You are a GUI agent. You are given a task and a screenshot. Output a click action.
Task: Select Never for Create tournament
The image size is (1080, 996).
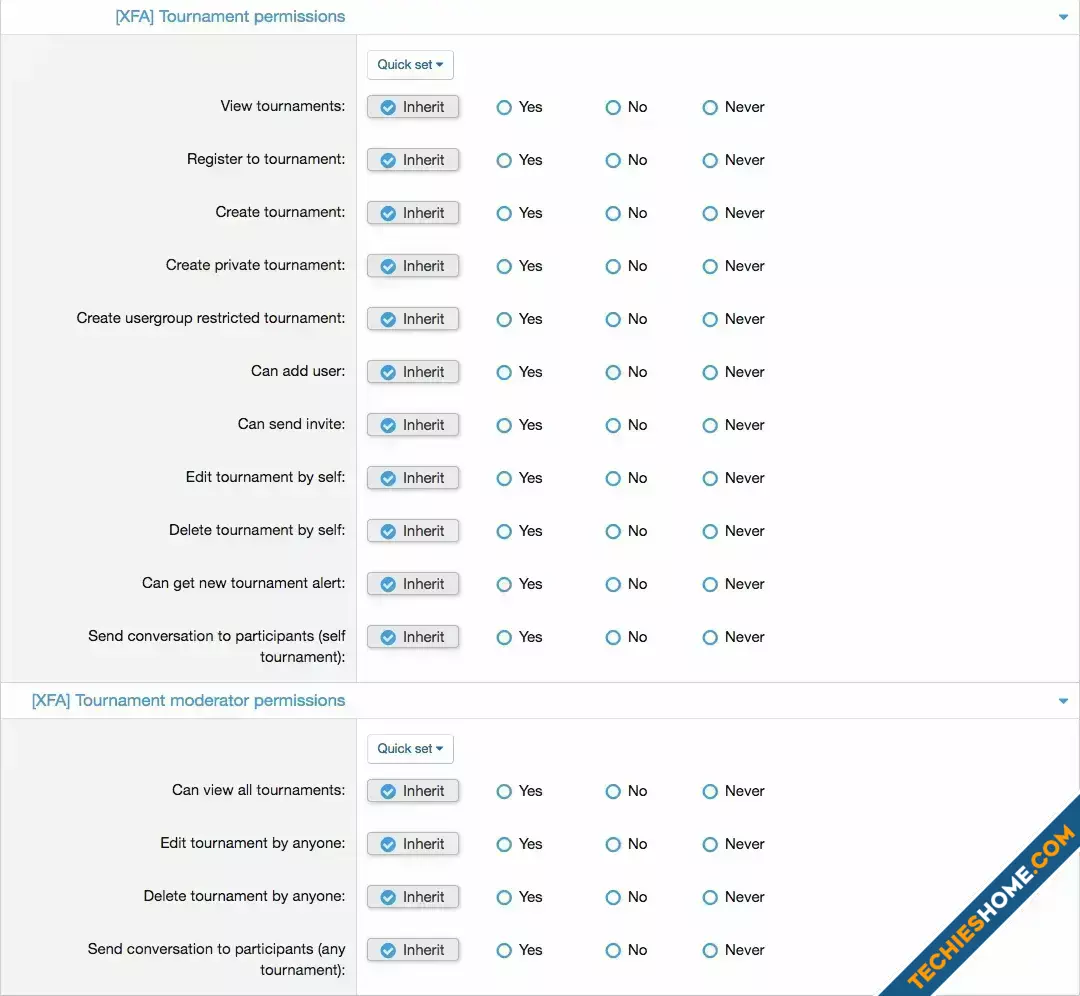coord(734,214)
